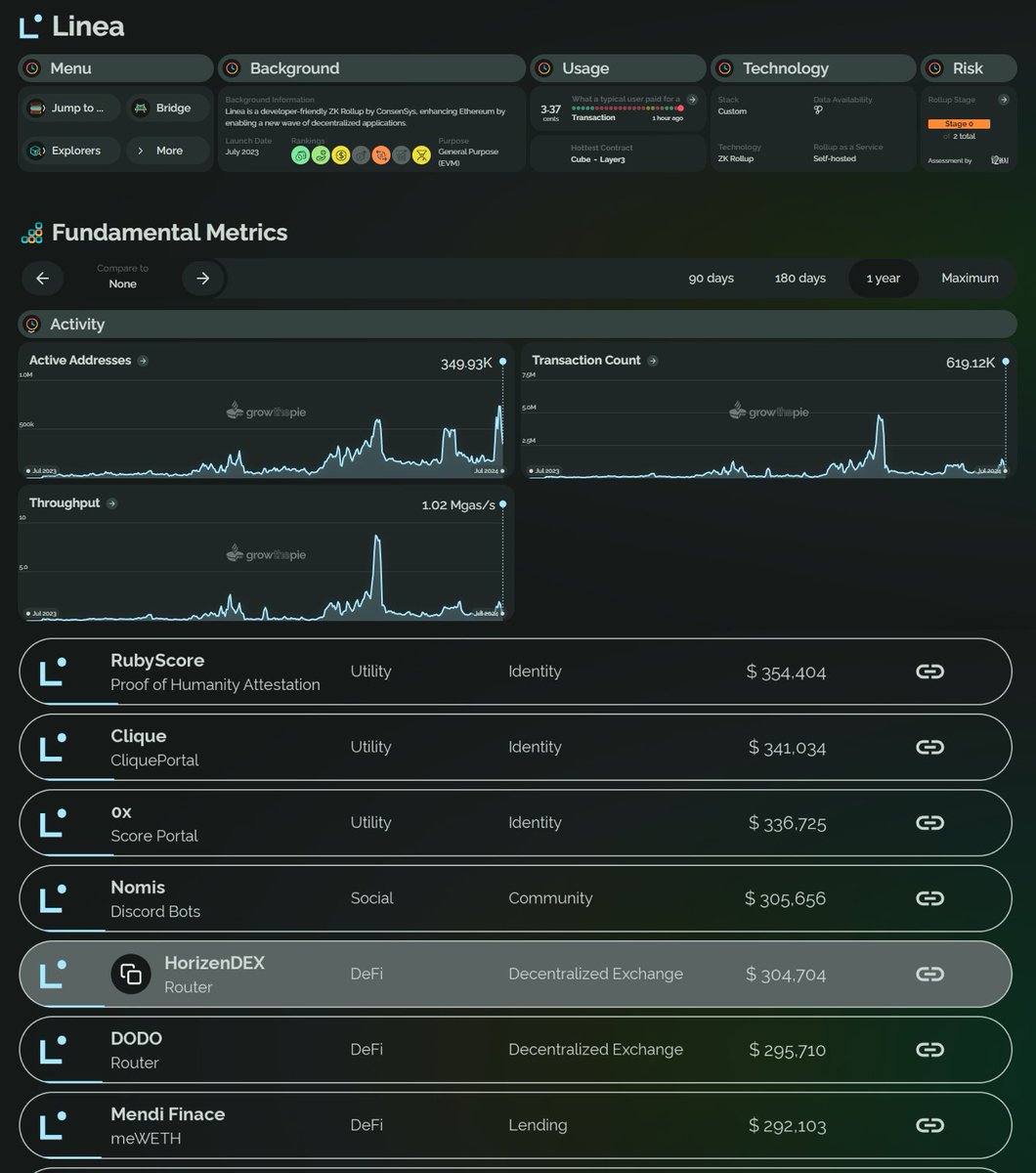
Task: Click the $ 304,704 value
Action: (786, 974)
